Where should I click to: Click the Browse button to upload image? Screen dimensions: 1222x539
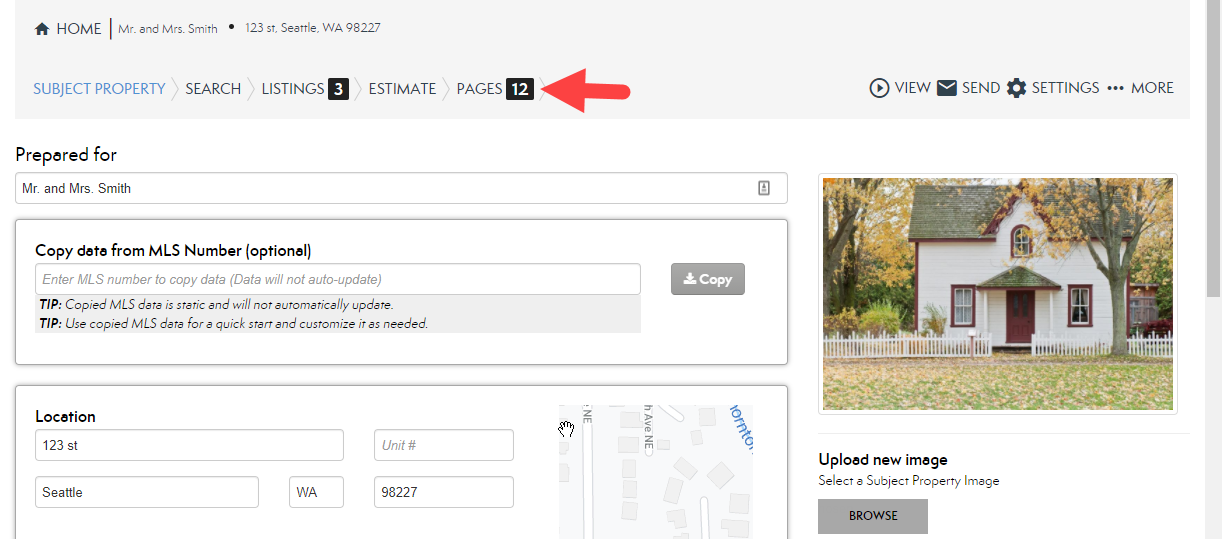tap(873, 516)
